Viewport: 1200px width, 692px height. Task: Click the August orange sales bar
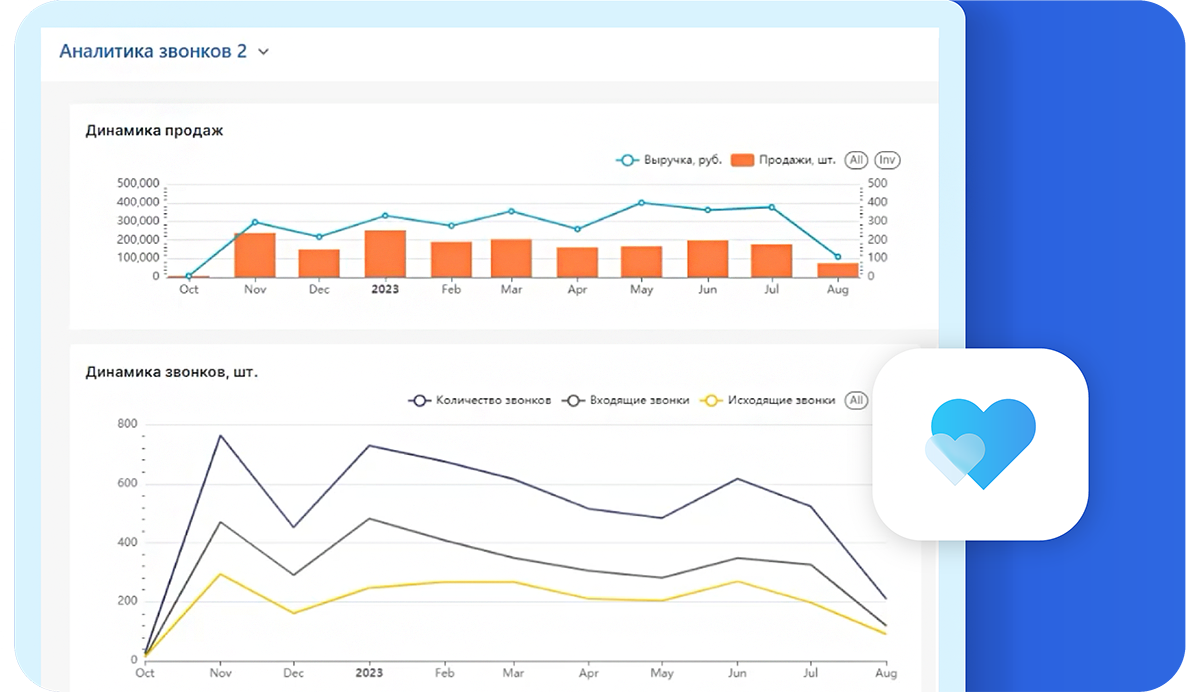(838, 270)
